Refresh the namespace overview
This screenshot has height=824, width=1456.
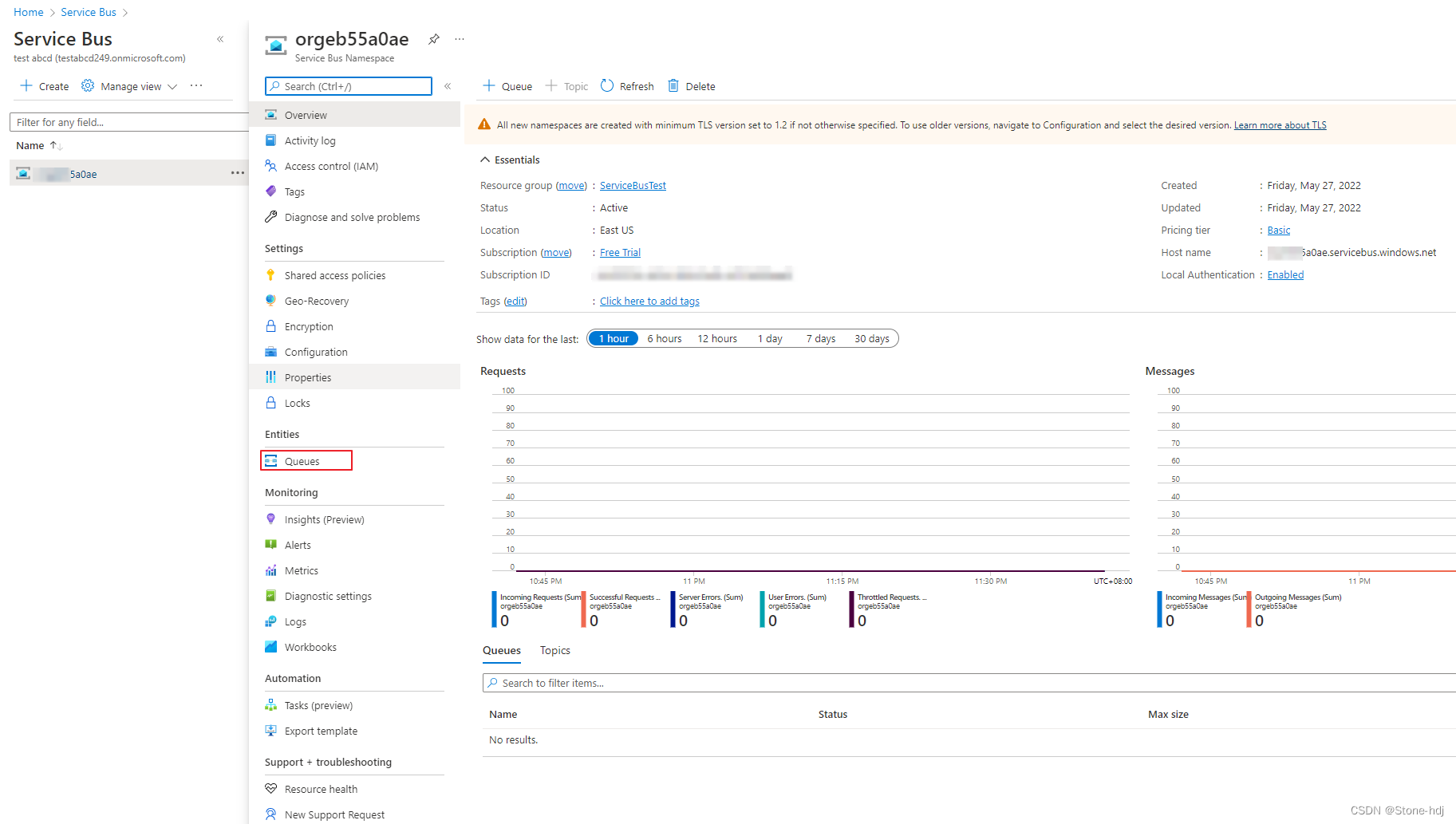pyautogui.click(x=627, y=86)
